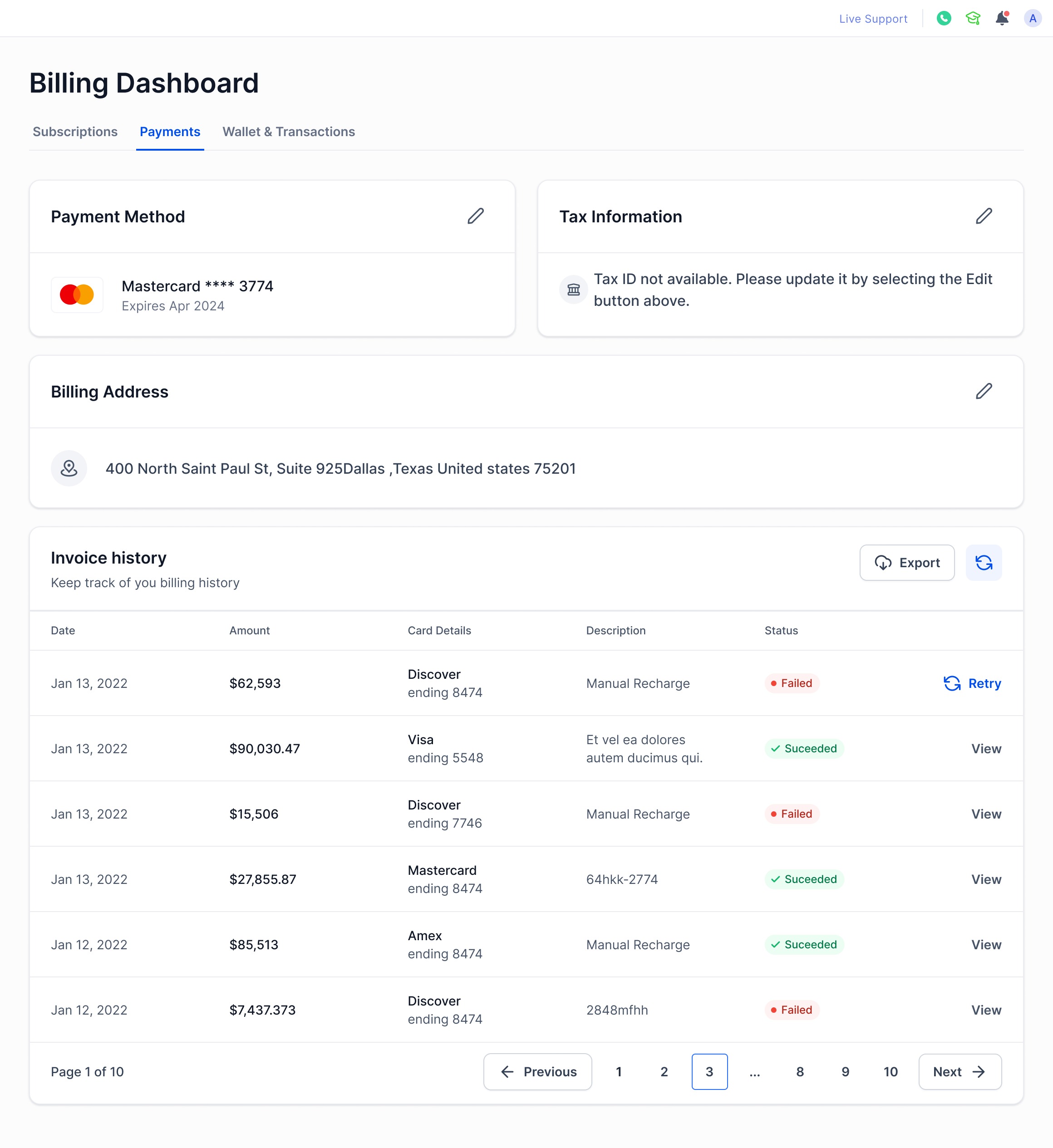Switch to the Subscriptions tab
This screenshot has height=1148, width=1053.
pyautogui.click(x=75, y=132)
